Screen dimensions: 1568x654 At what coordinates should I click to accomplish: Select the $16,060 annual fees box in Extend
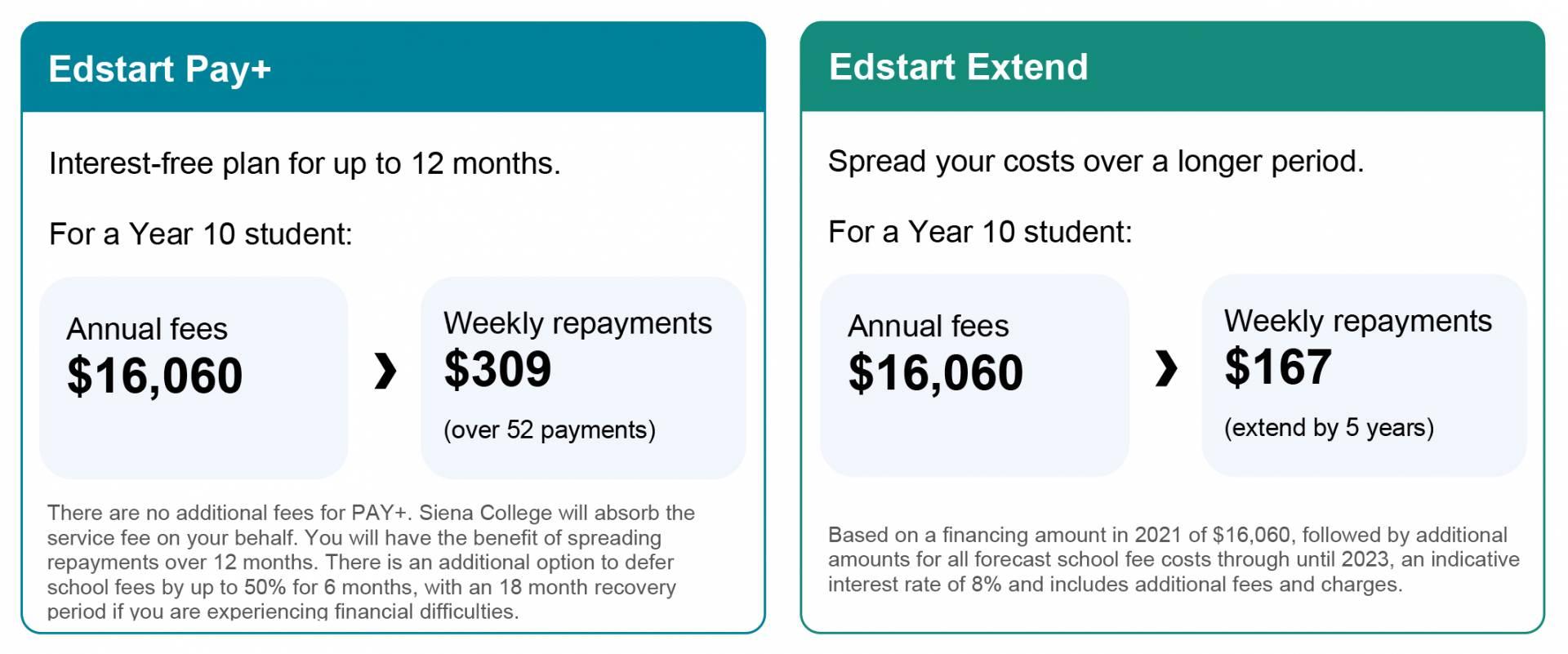(974, 376)
